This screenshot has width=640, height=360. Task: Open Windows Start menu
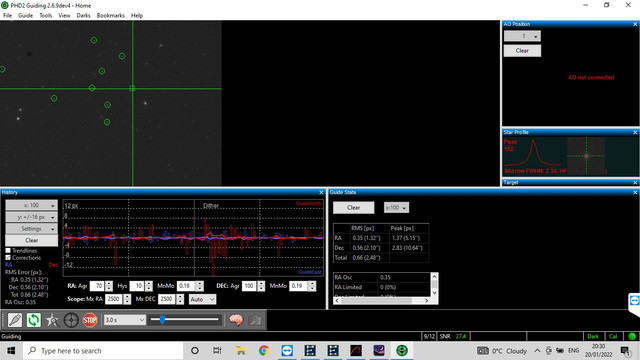click(x=11, y=351)
